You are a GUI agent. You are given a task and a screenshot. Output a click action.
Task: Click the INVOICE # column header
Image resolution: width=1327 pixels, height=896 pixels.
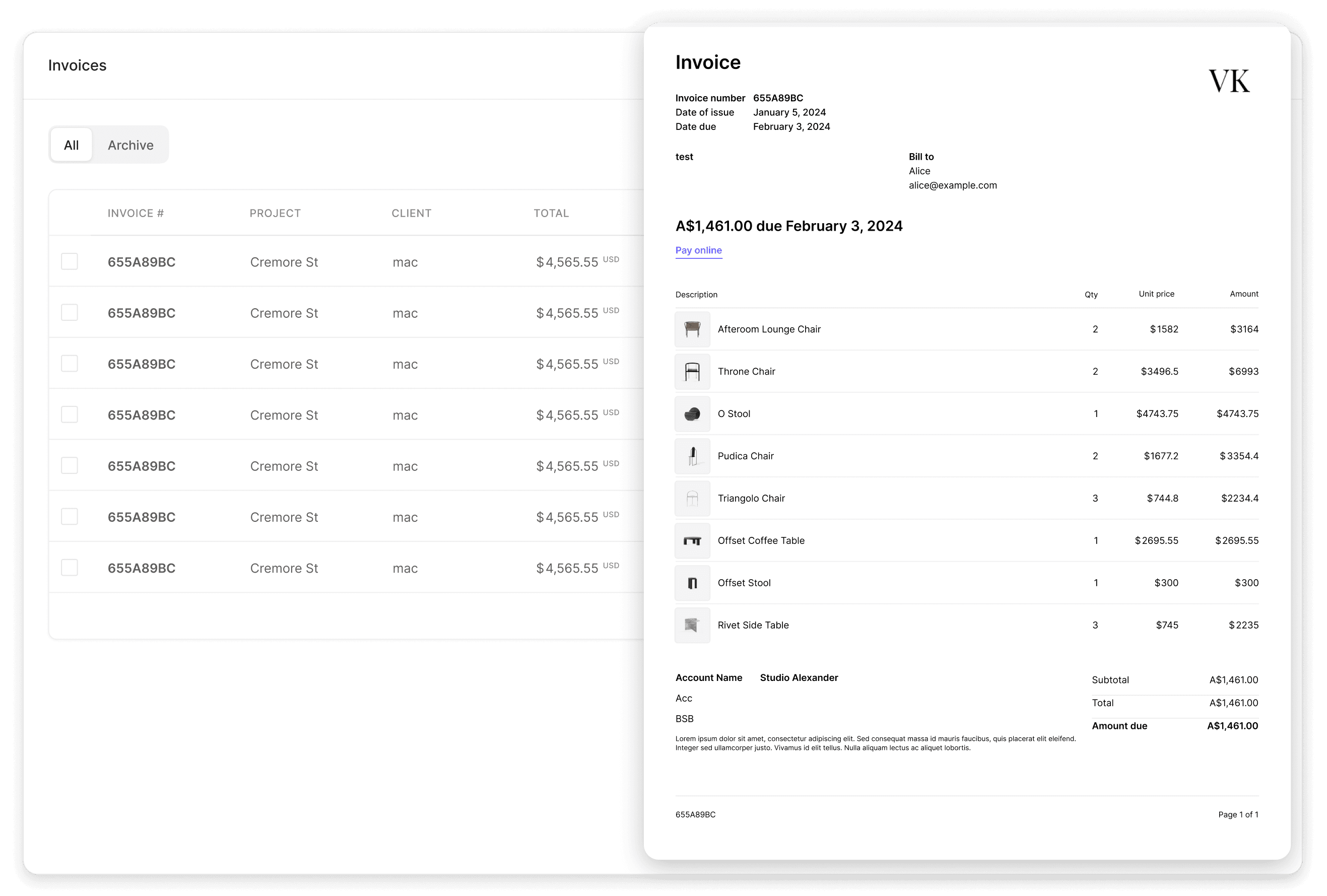(136, 213)
